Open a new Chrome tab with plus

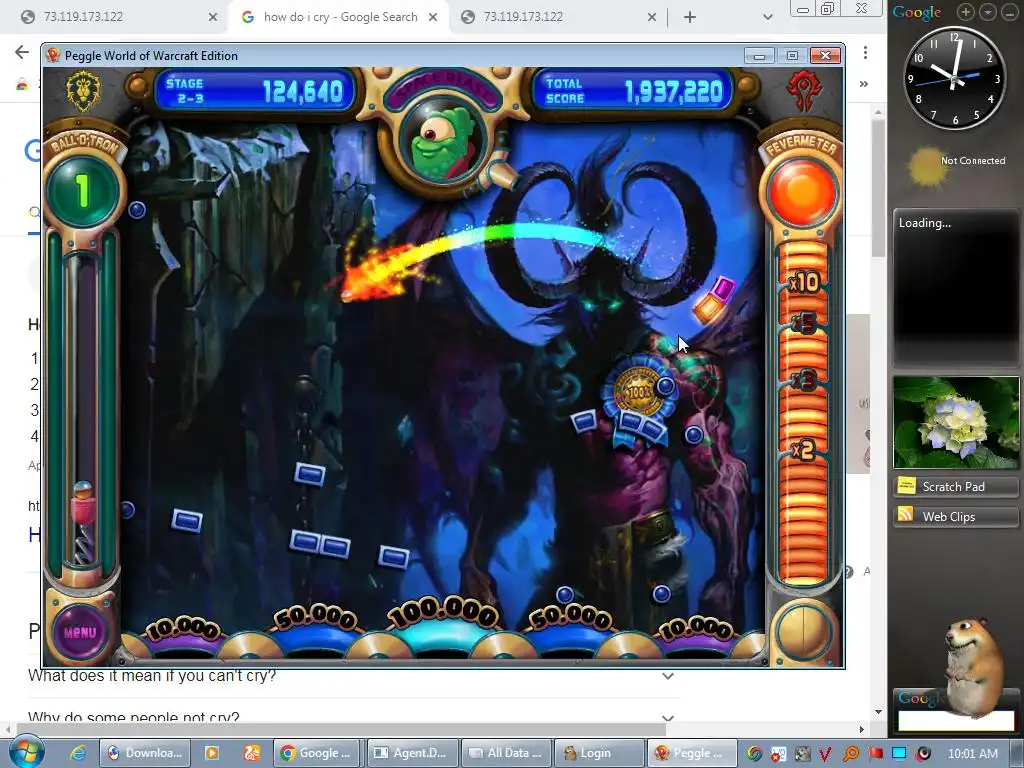coord(690,17)
